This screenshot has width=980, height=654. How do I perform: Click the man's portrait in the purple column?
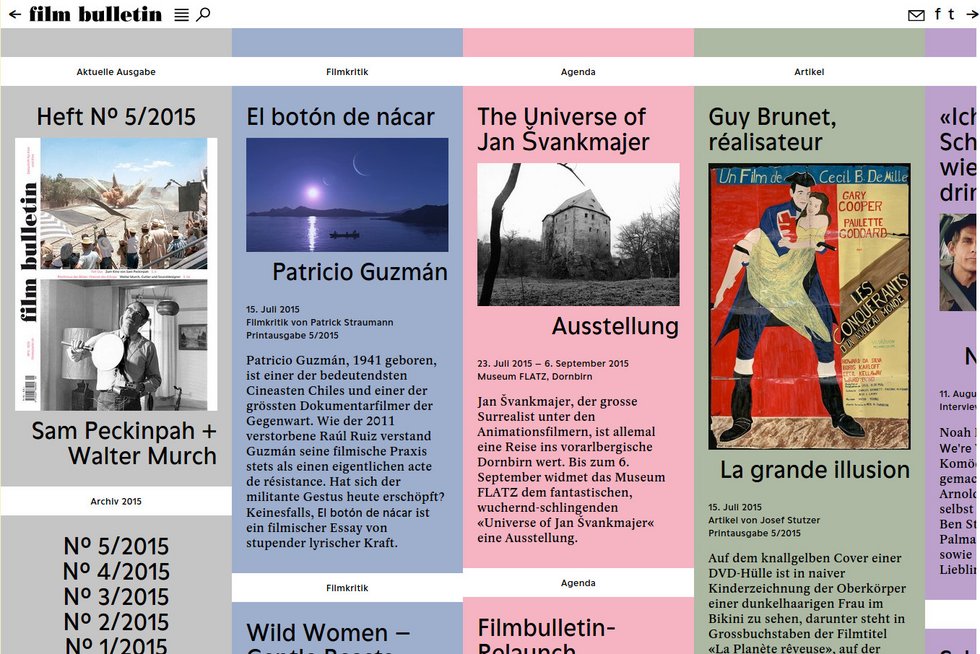tap(959, 262)
